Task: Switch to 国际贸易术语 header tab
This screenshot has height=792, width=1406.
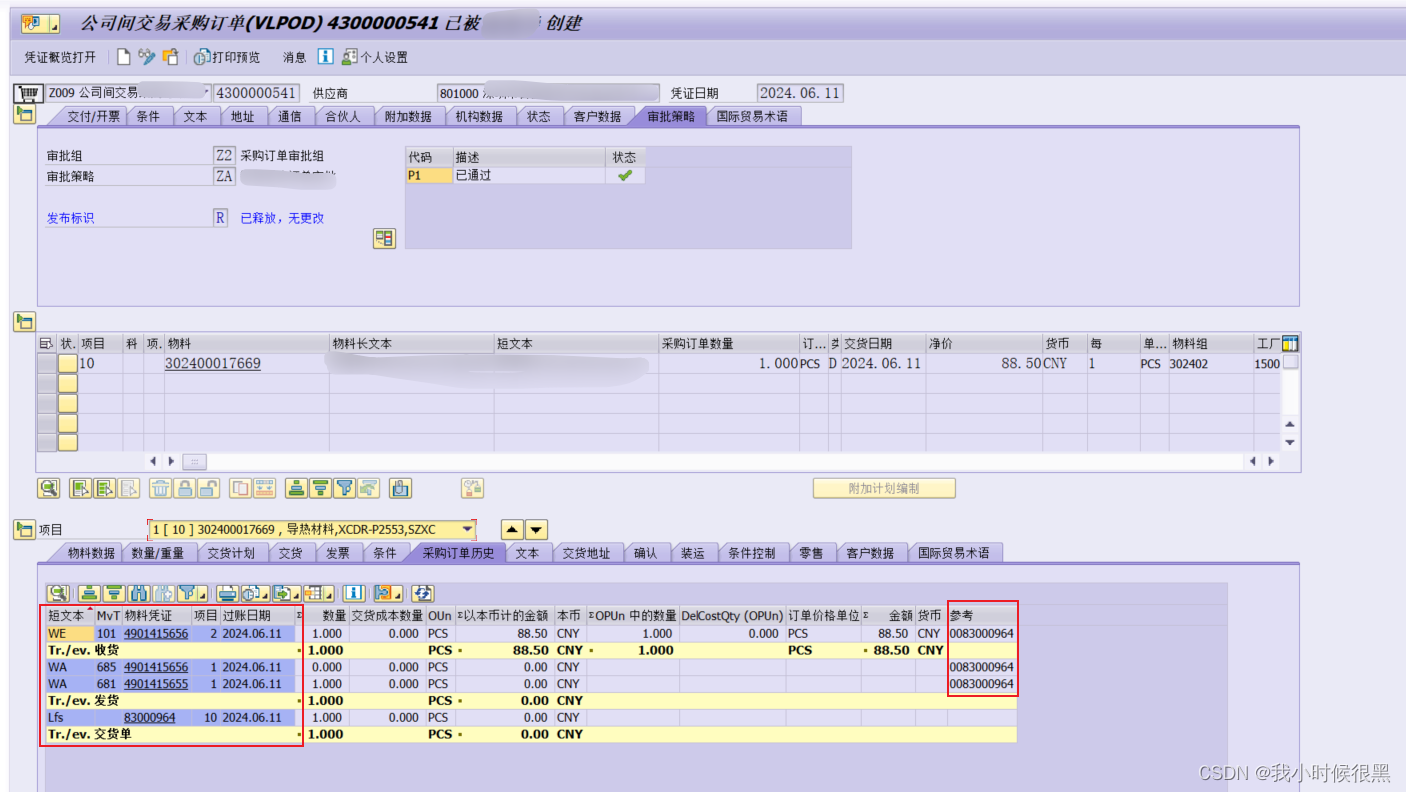Action: (752, 117)
